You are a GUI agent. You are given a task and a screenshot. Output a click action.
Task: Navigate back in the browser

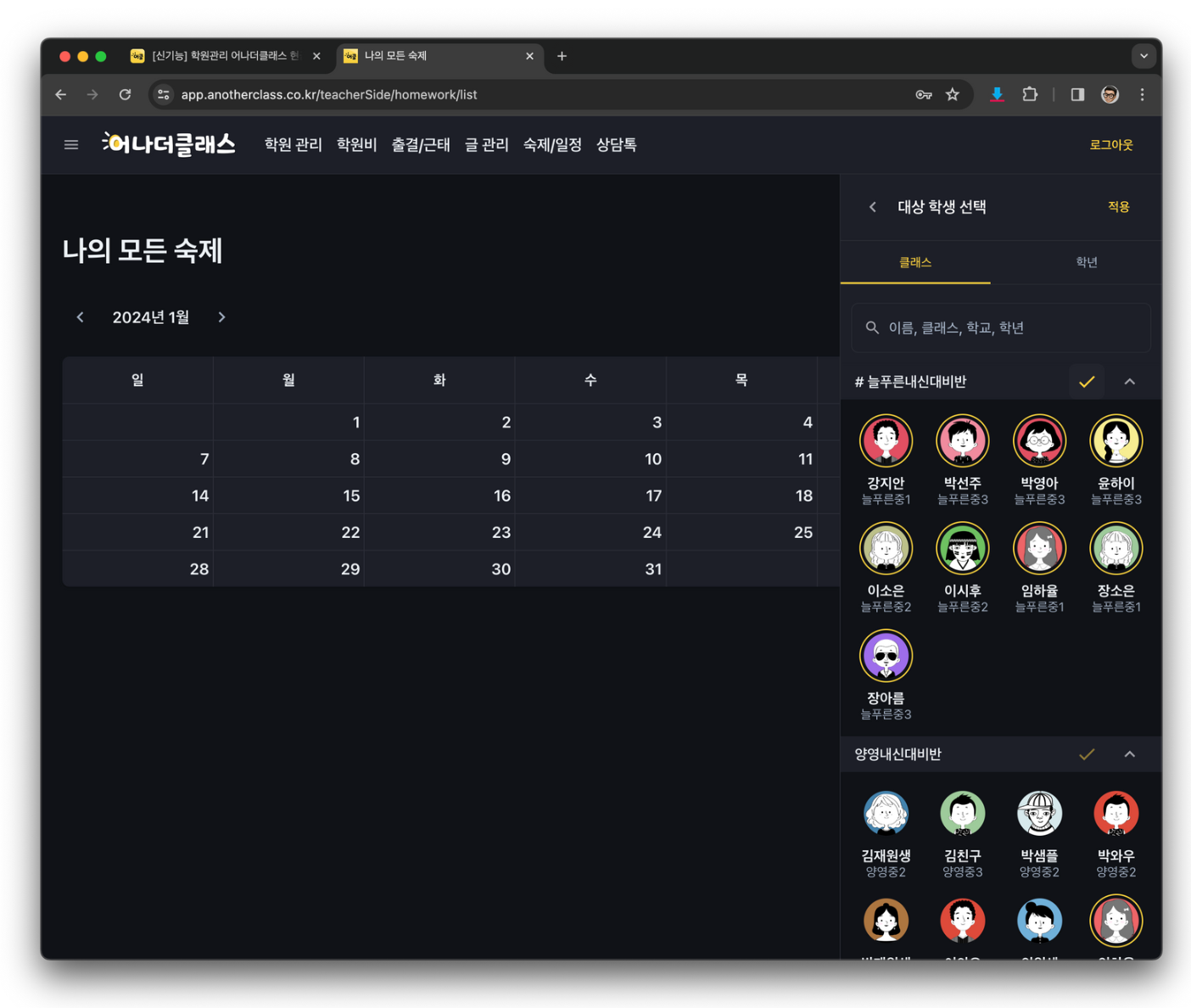click(x=61, y=94)
